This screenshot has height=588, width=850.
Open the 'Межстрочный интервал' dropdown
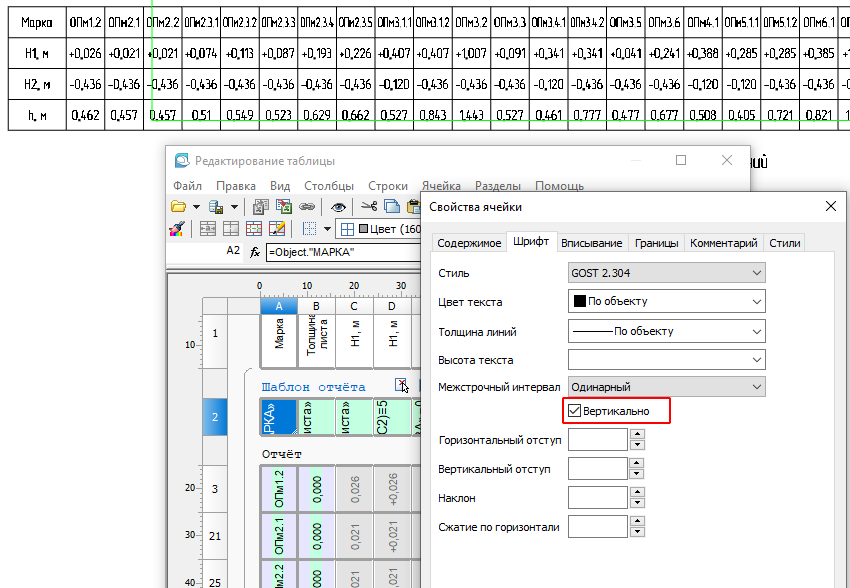point(667,387)
